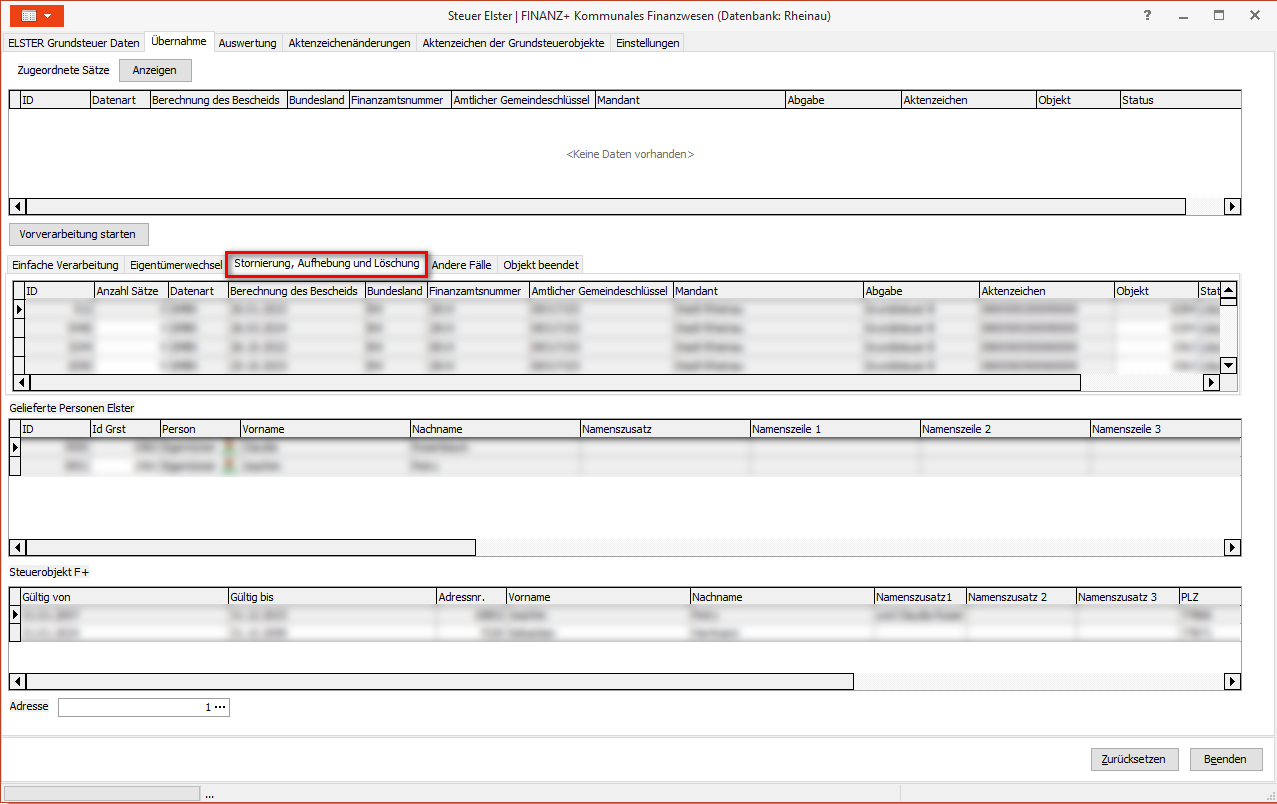Go to Aktenzeichen der Grundsteuerobjekte tab

(x=513, y=43)
